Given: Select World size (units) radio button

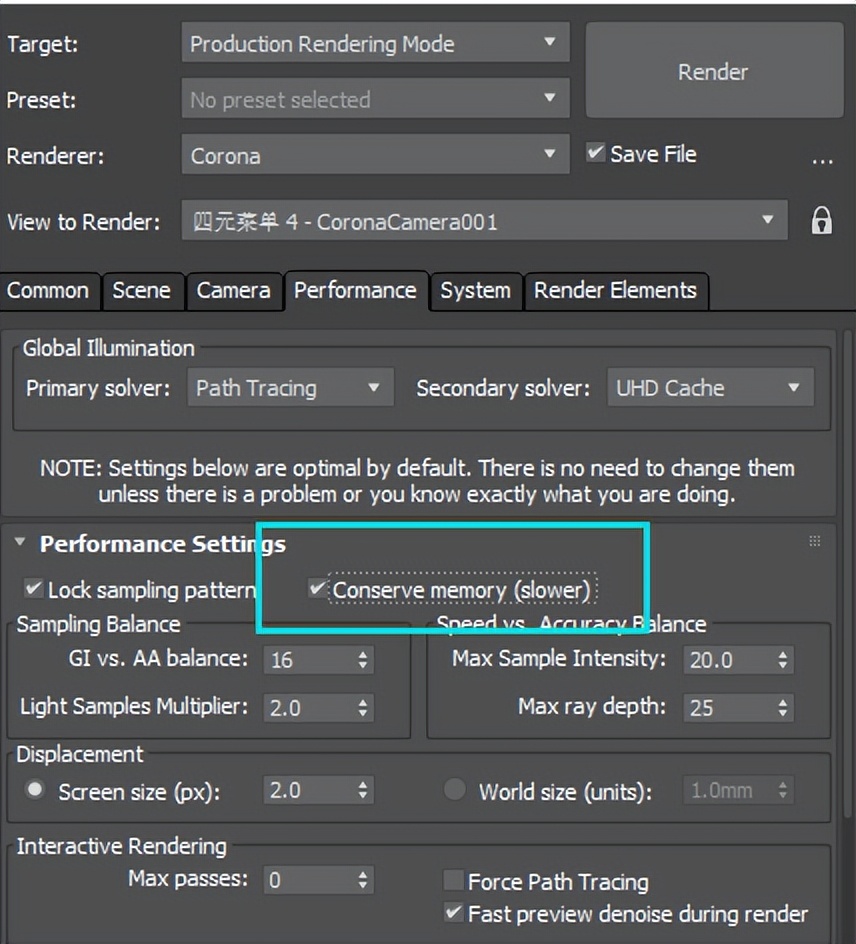Looking at the screenshot, I should click(x=454, y=789).
